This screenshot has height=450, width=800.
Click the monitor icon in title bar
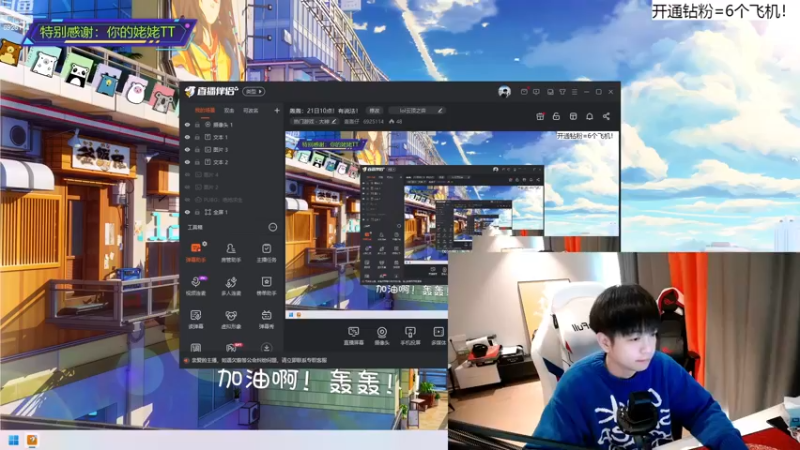click(550, 92)
